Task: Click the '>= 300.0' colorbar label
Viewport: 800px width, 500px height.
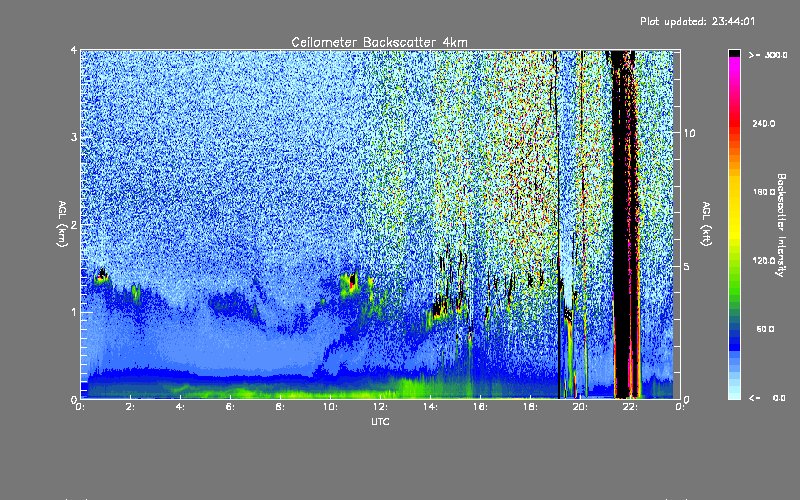Action: tap(768, 55)
